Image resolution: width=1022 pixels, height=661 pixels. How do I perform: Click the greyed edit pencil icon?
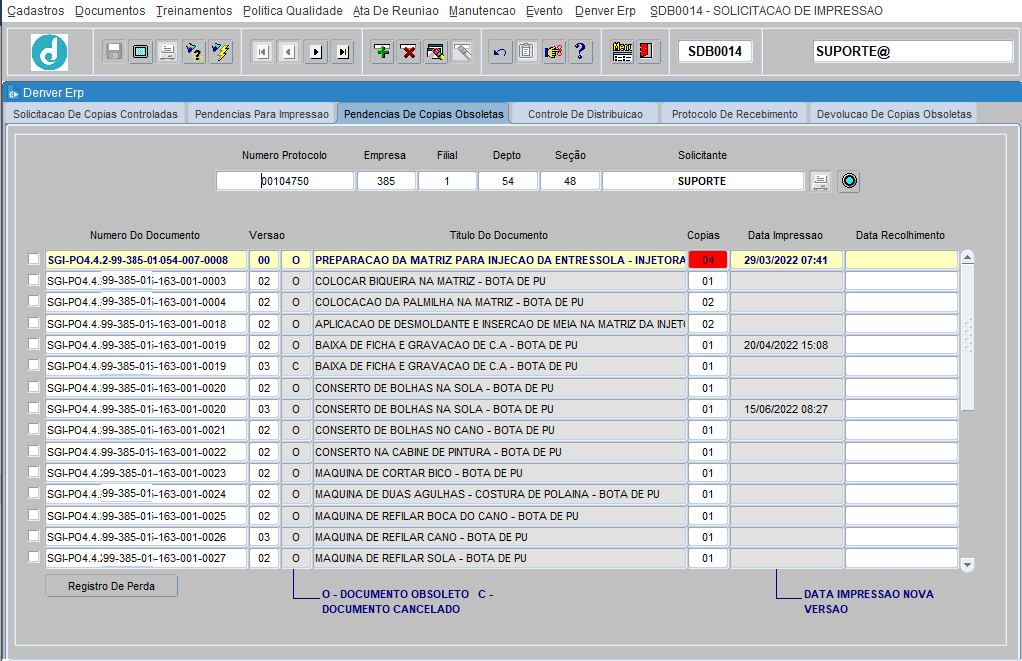463,51
